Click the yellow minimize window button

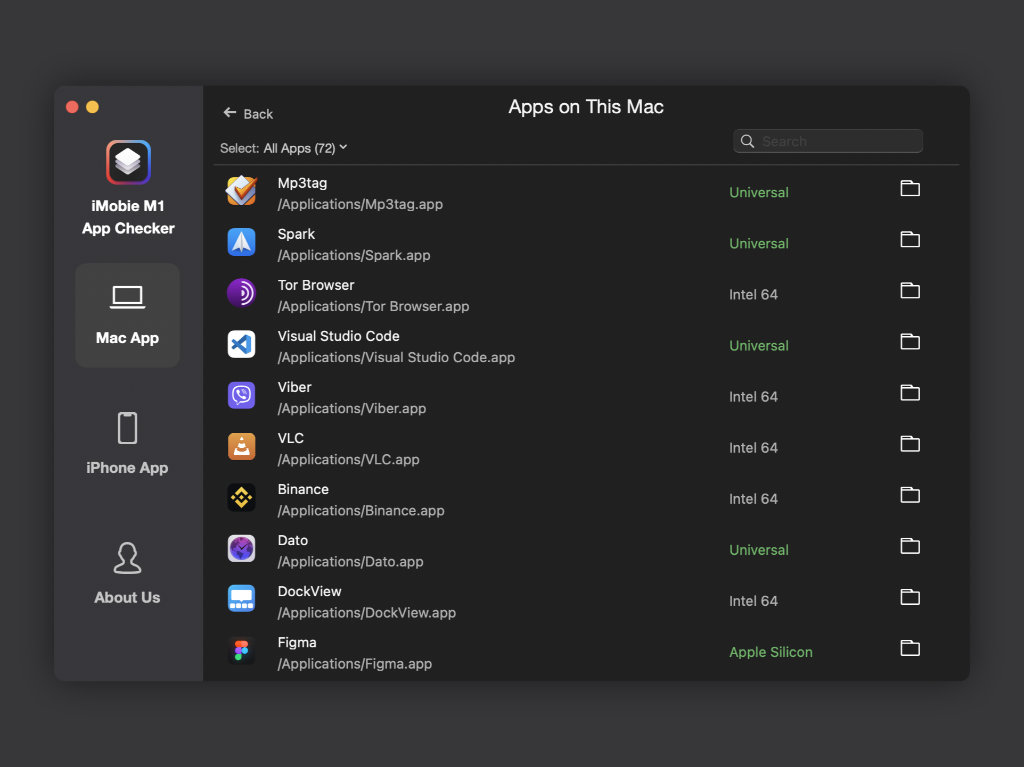point(93,107)
